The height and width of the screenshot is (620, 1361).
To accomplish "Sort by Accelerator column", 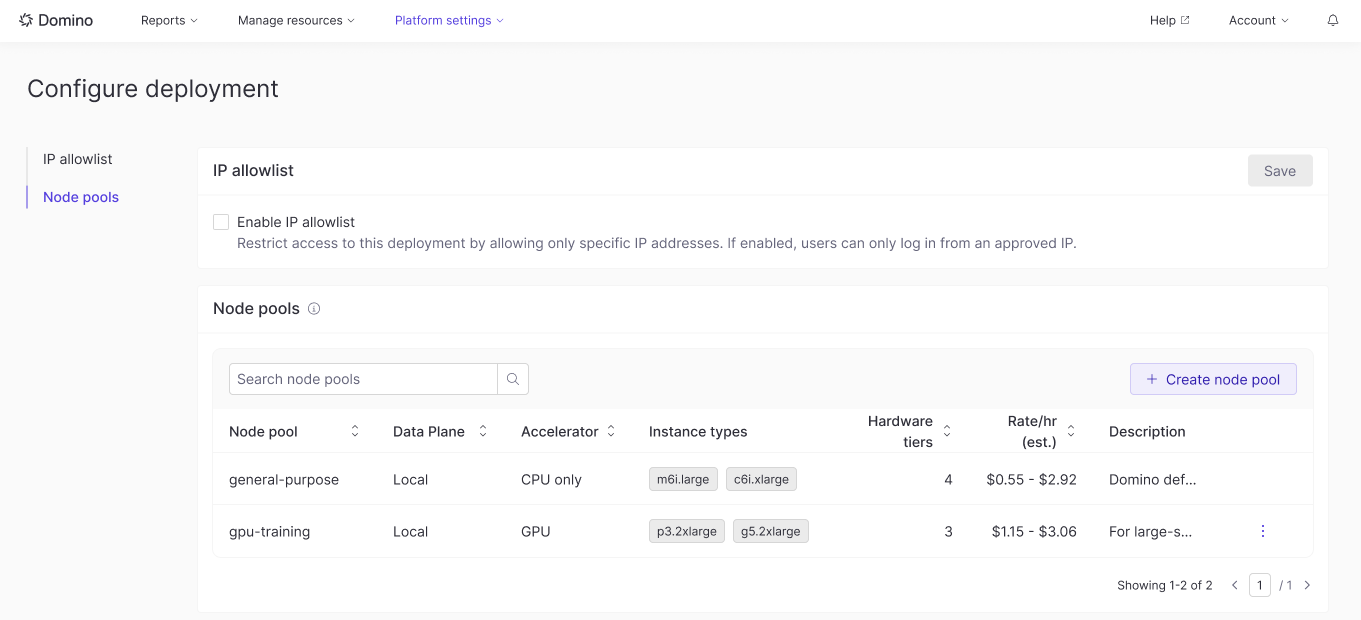I will pyautogui.click(x=611, y=431).
